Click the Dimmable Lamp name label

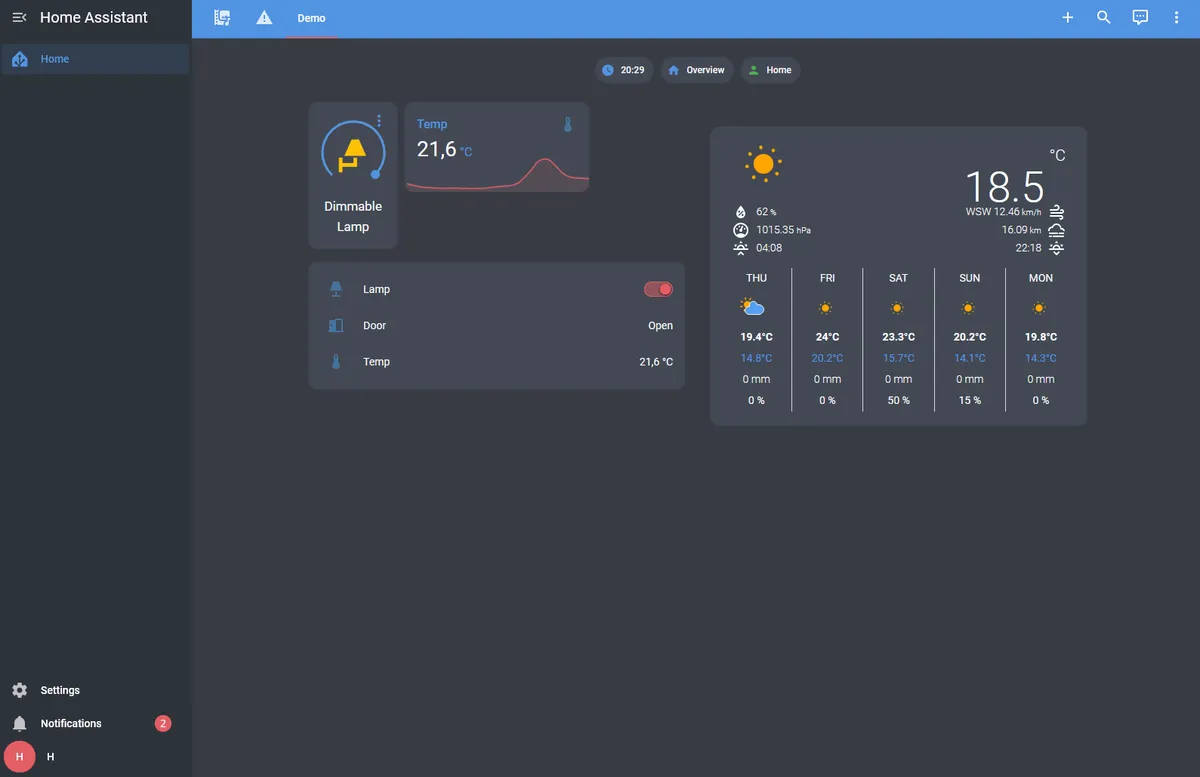[353, 216]
